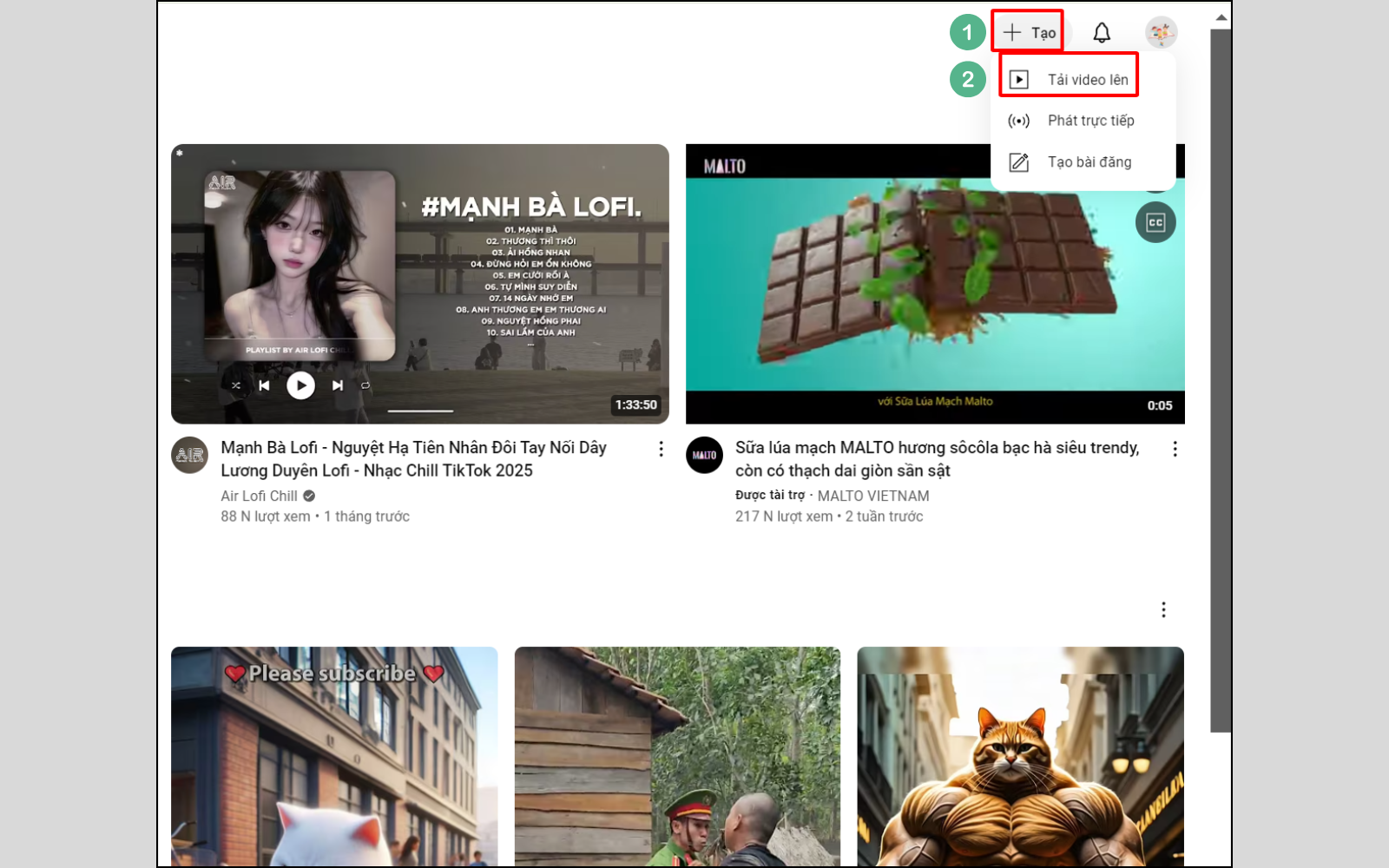The width and height of the screenshot is (1389, 868).
Task: Open the wooden hut officer short
Action: pyautogui.click(x=677, y=756)
